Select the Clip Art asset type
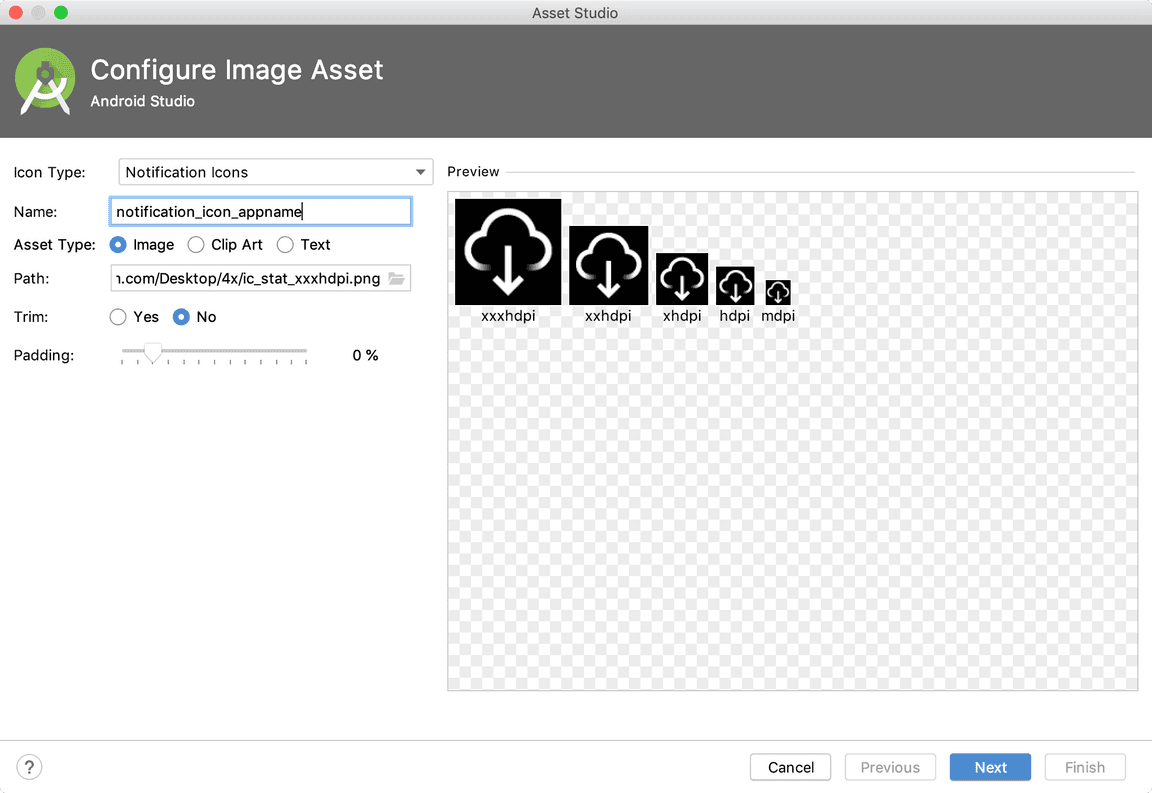This screenshot has height=793, width=1152. point(196,244)
